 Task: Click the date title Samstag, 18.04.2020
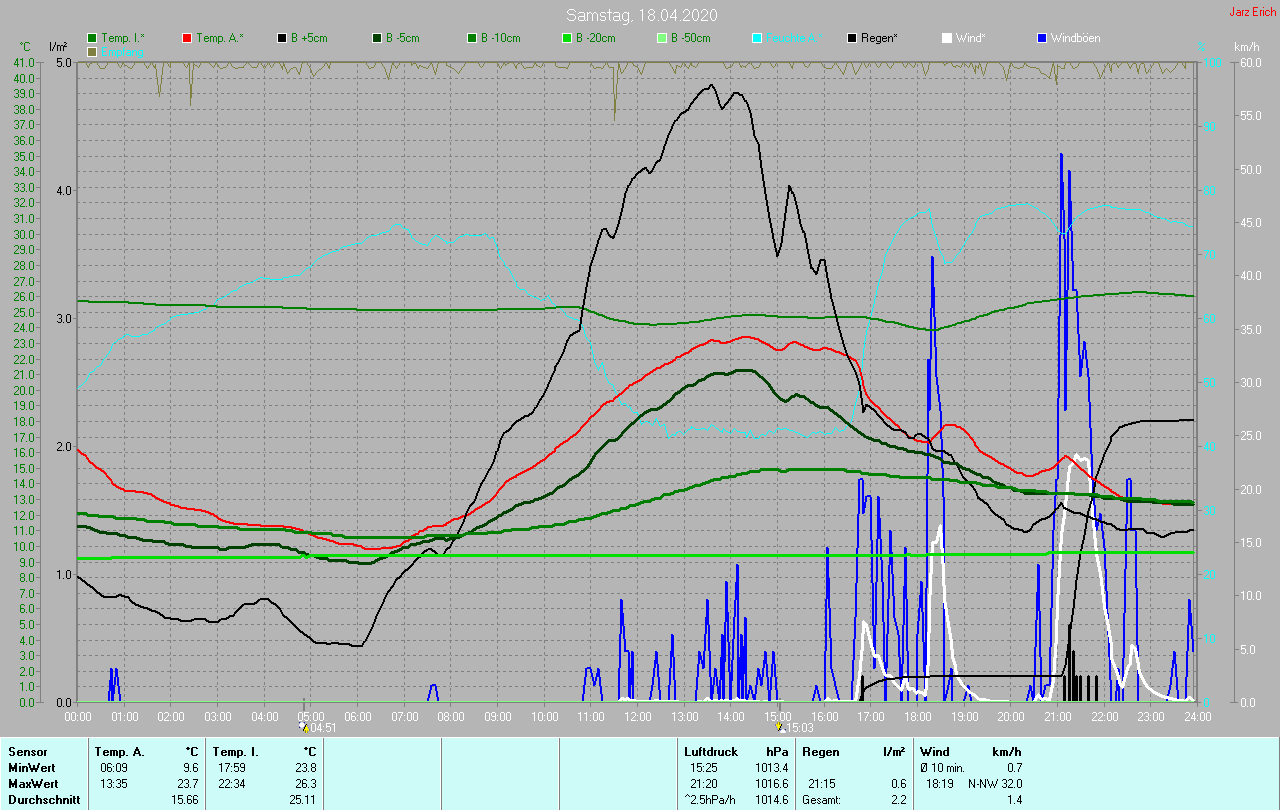(x=641, y=15)
